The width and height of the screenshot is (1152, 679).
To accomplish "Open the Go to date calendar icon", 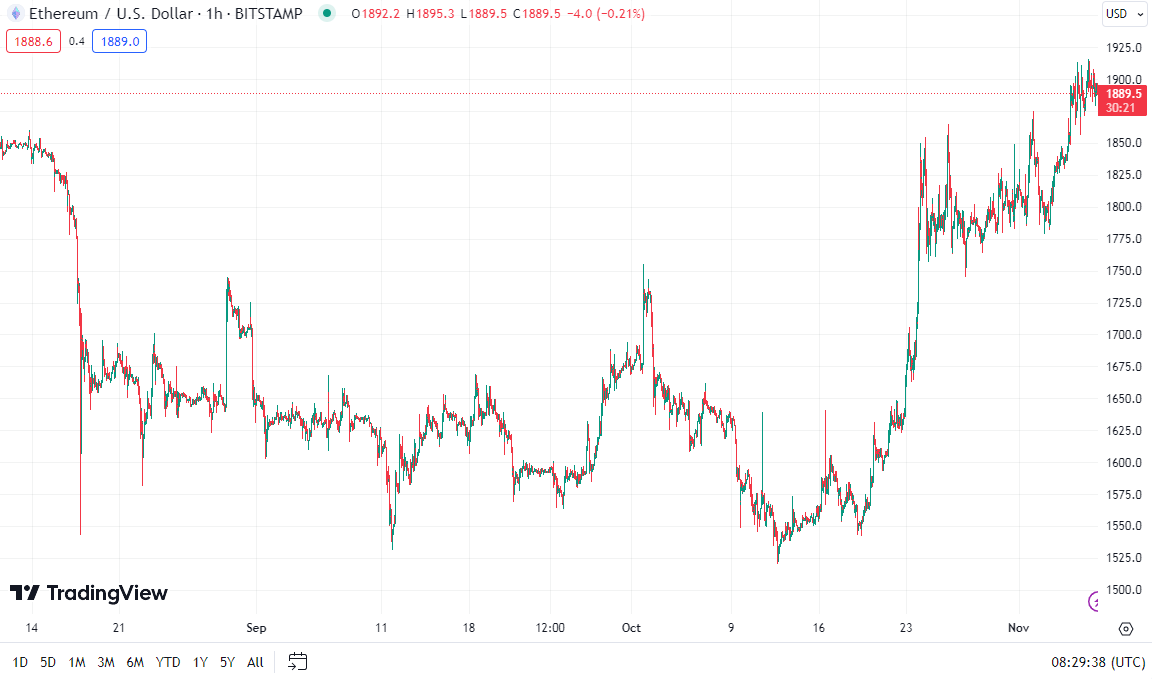I will 297,661.
